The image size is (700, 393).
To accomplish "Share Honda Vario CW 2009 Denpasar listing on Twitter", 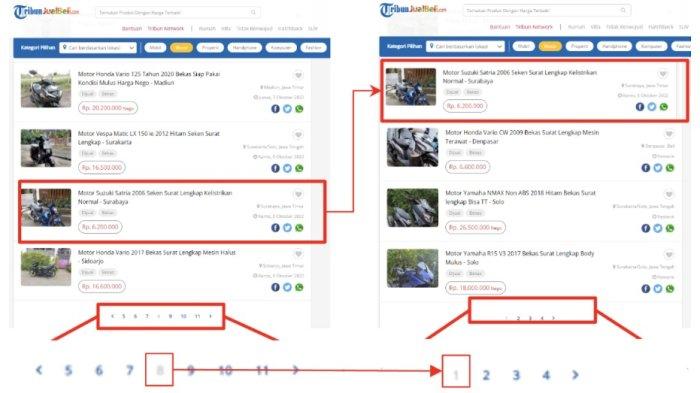I will click(658, 167).
